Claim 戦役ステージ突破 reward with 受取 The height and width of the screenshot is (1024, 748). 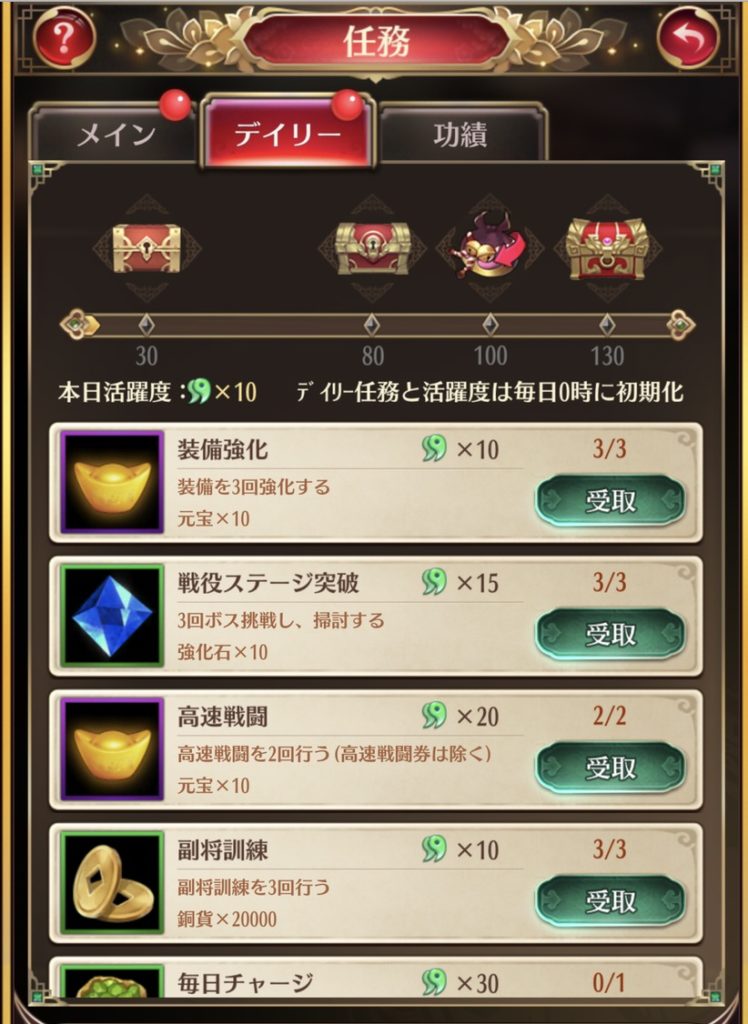pos(610,634)
